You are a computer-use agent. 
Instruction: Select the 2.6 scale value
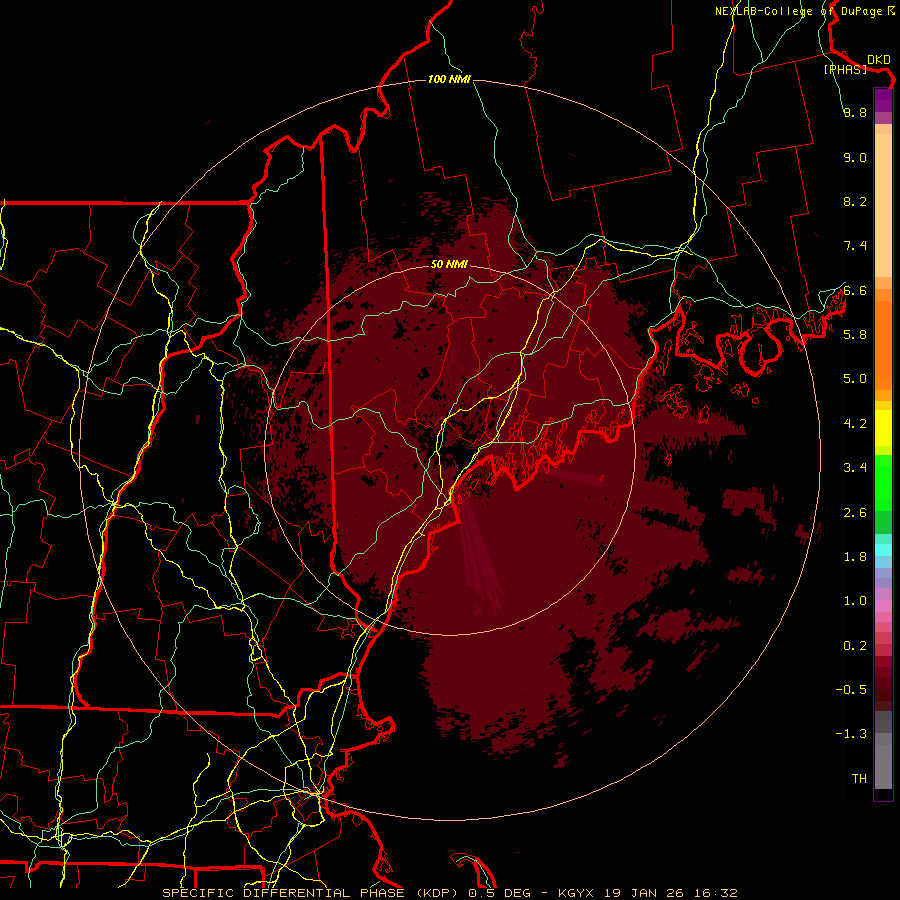(x=855, y=513)
